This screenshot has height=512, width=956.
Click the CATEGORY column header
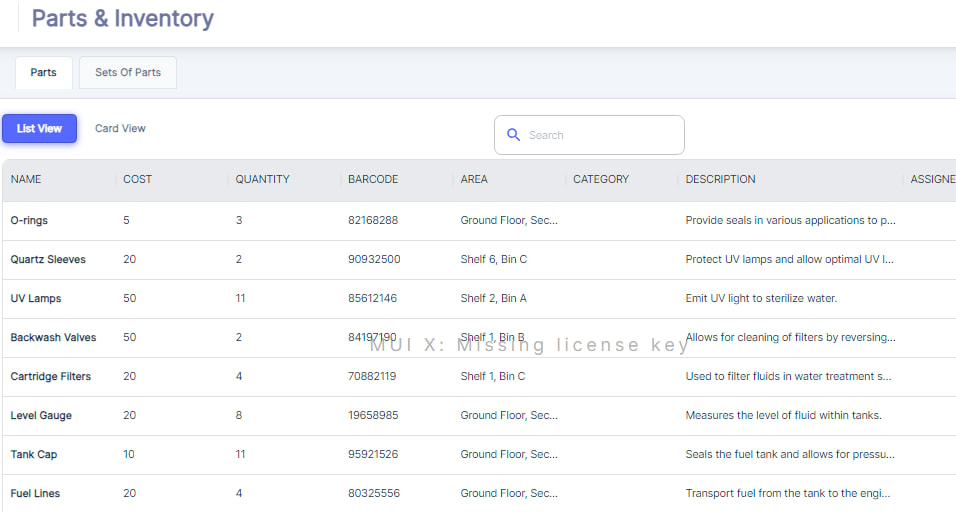(601, 180)
